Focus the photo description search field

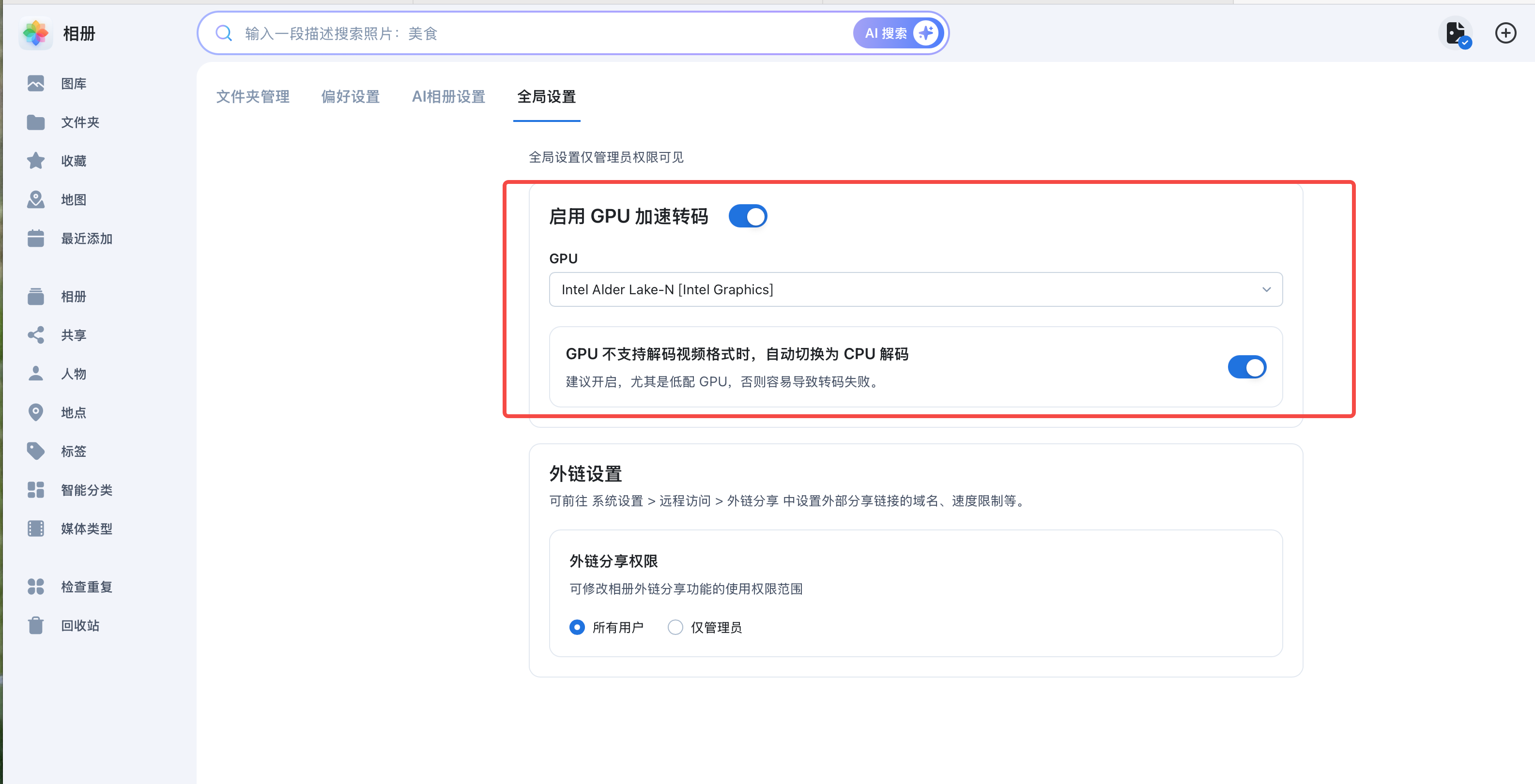pyautogui.click(x=537, y=33)
